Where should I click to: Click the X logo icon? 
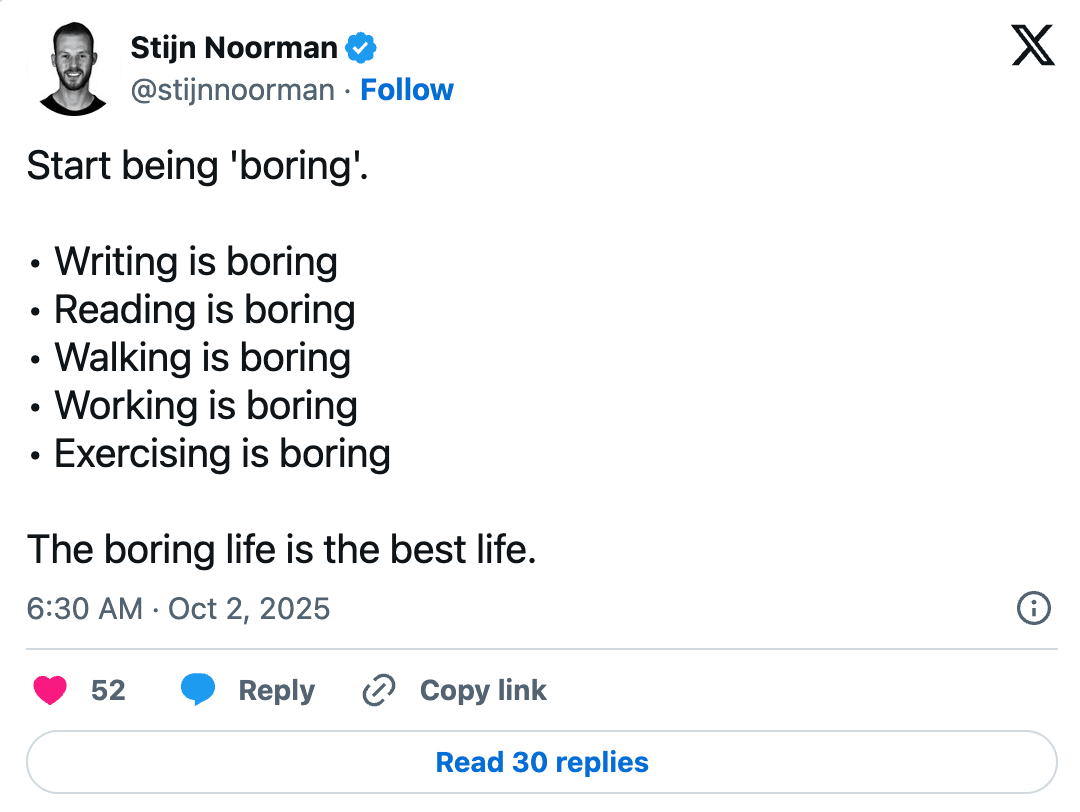(x=1033, y=45)
